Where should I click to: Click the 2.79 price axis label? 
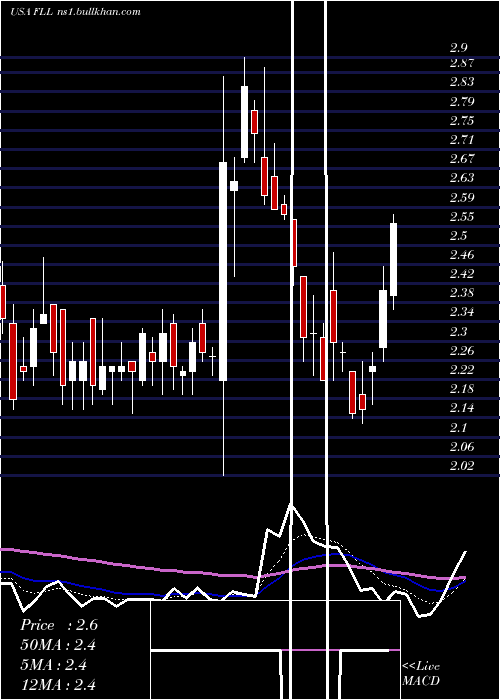point(462,101)
